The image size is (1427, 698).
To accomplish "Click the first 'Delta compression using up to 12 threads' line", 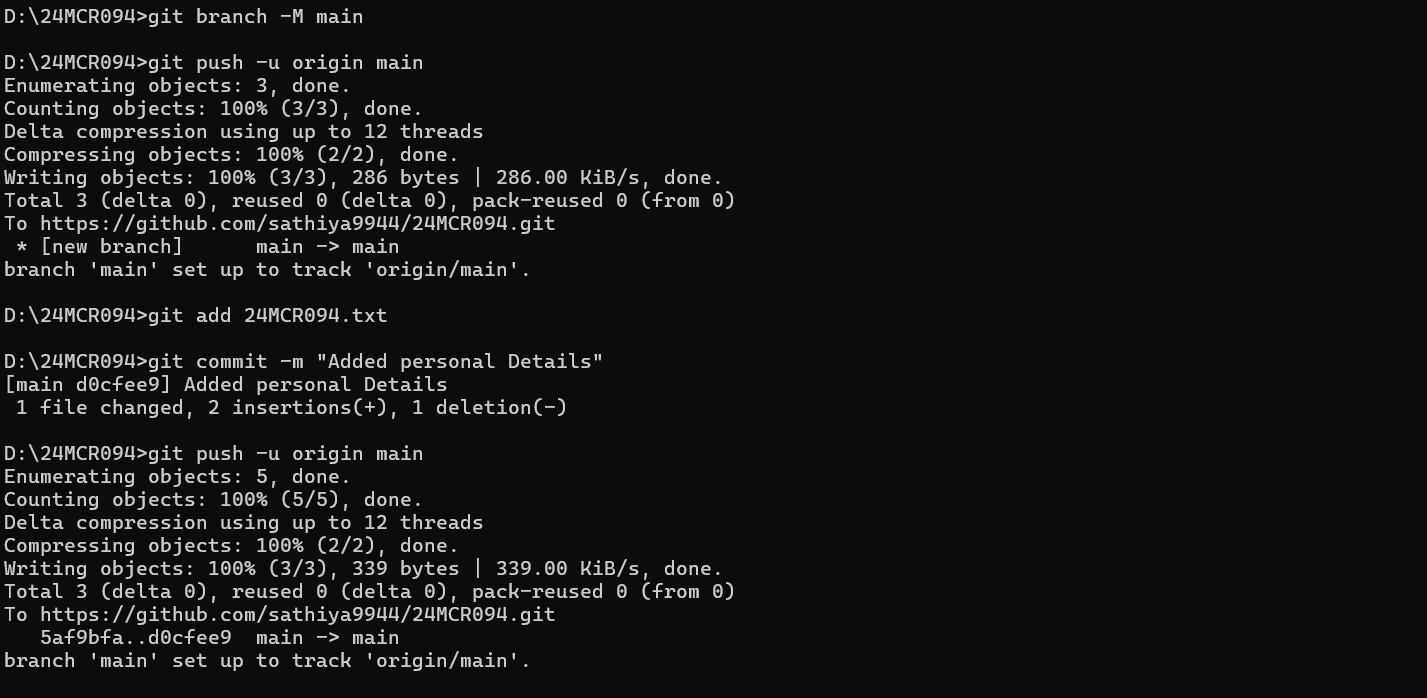I will point(243,132).
